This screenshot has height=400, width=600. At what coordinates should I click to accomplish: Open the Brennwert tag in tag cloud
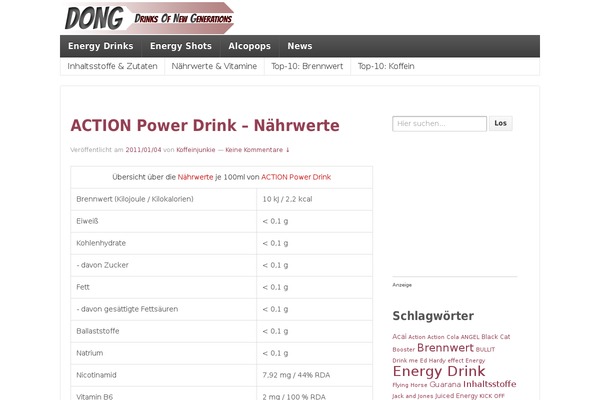click(x=445, y=348)
